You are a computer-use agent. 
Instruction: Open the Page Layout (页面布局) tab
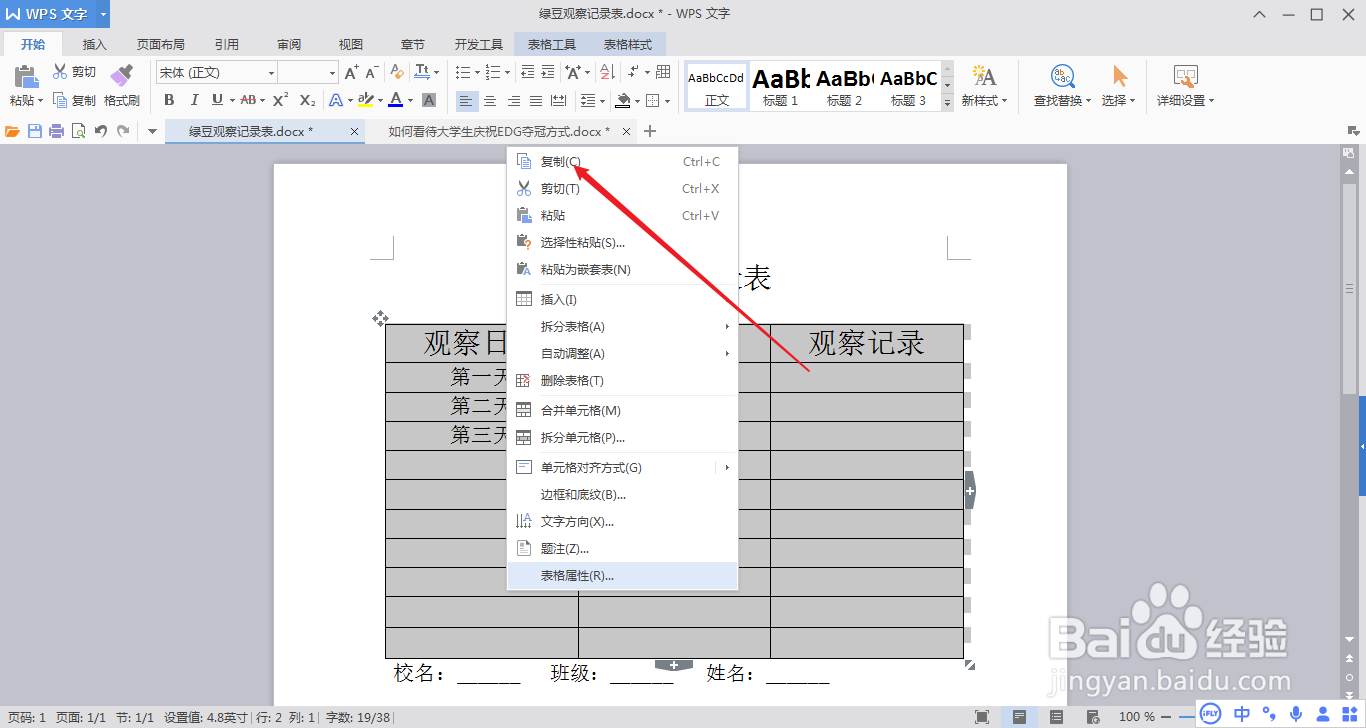click(x=161, y=44)
